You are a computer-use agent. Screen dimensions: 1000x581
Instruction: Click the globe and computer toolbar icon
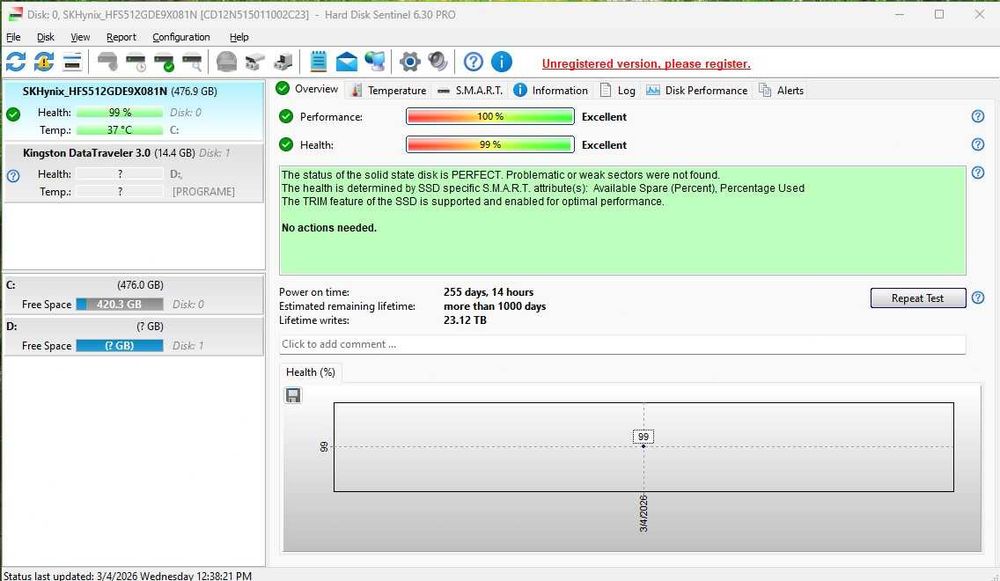(x=375, y=62)
